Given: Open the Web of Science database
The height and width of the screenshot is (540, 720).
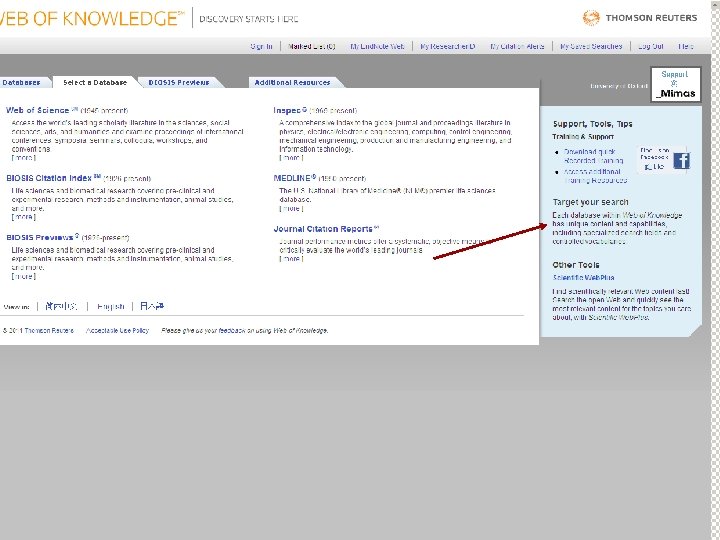Looking at the screenshot, I should [37, 110].
